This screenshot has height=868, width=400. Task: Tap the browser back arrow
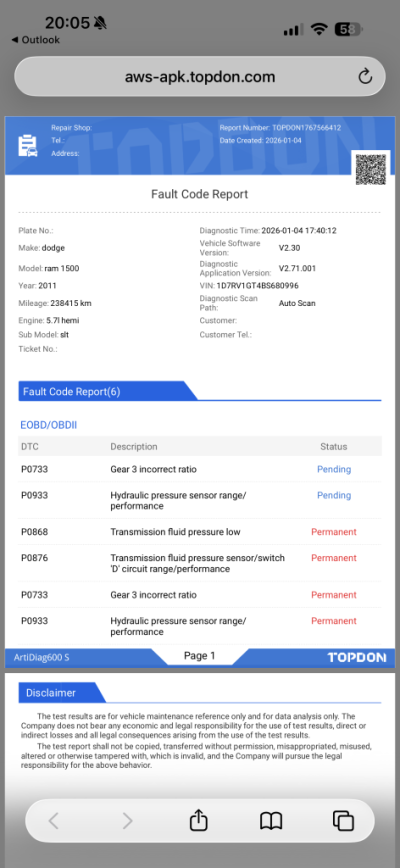[54, 820]
